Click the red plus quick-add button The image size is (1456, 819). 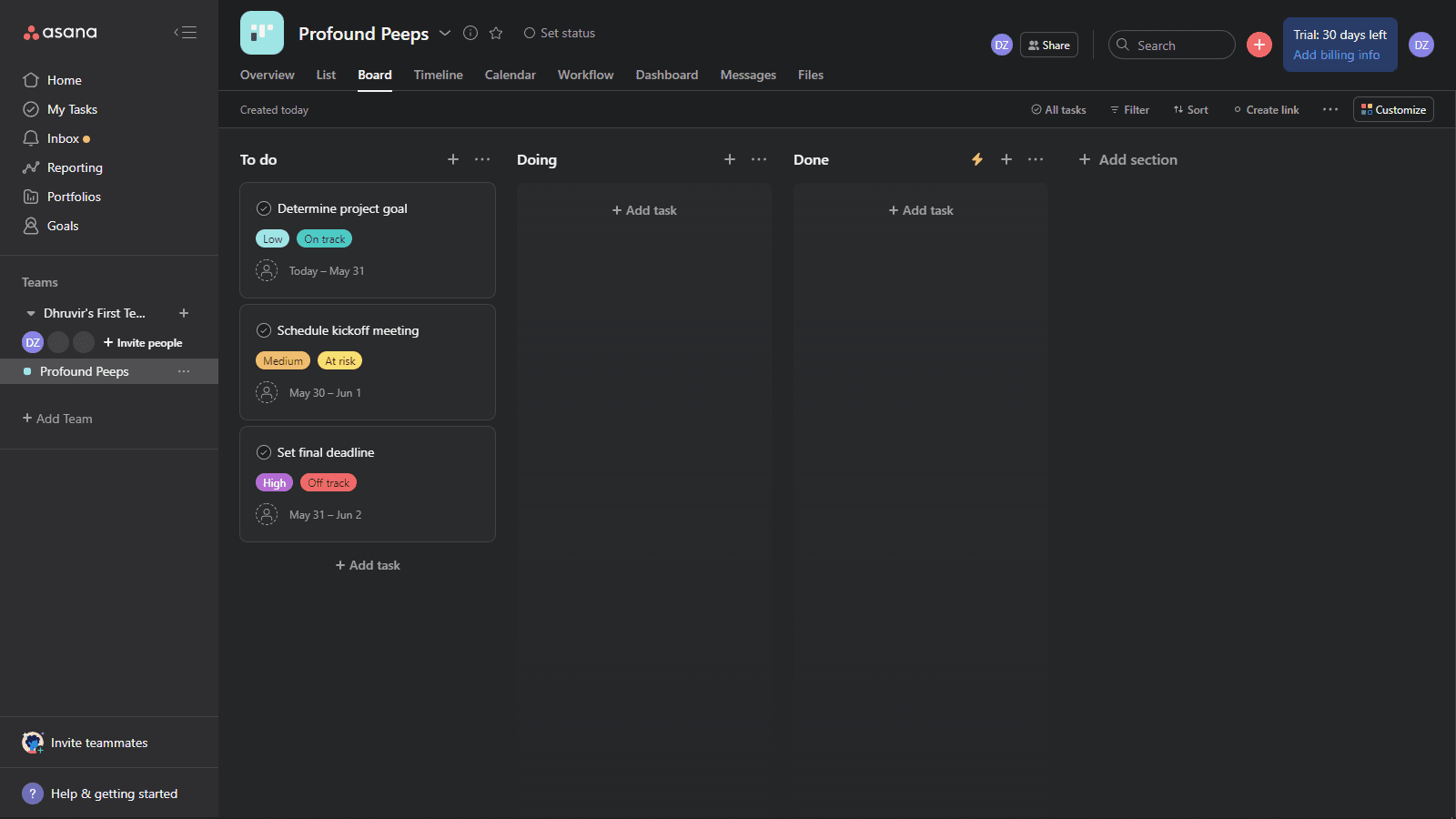1259,45
